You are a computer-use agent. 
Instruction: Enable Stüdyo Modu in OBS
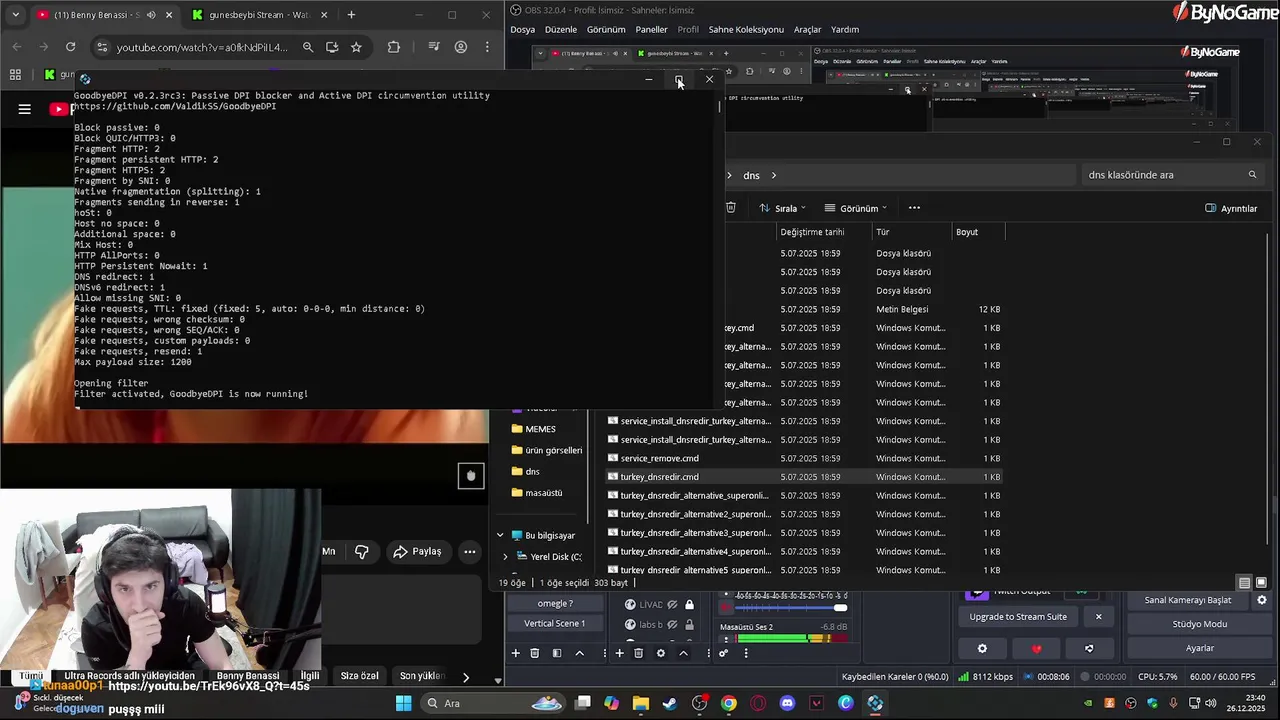pyautogui.click(x=1200, y=624)
